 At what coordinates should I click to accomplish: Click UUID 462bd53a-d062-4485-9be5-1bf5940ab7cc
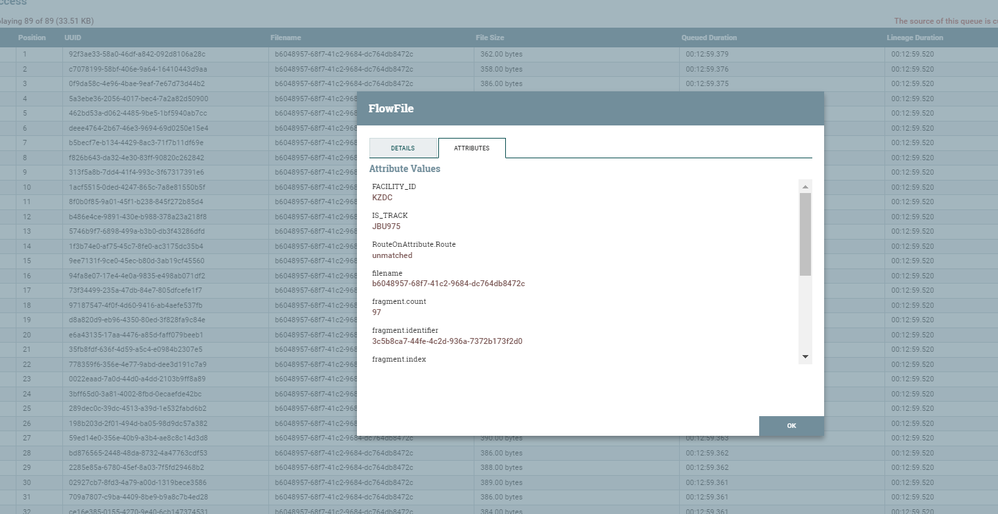pos(137,113)
